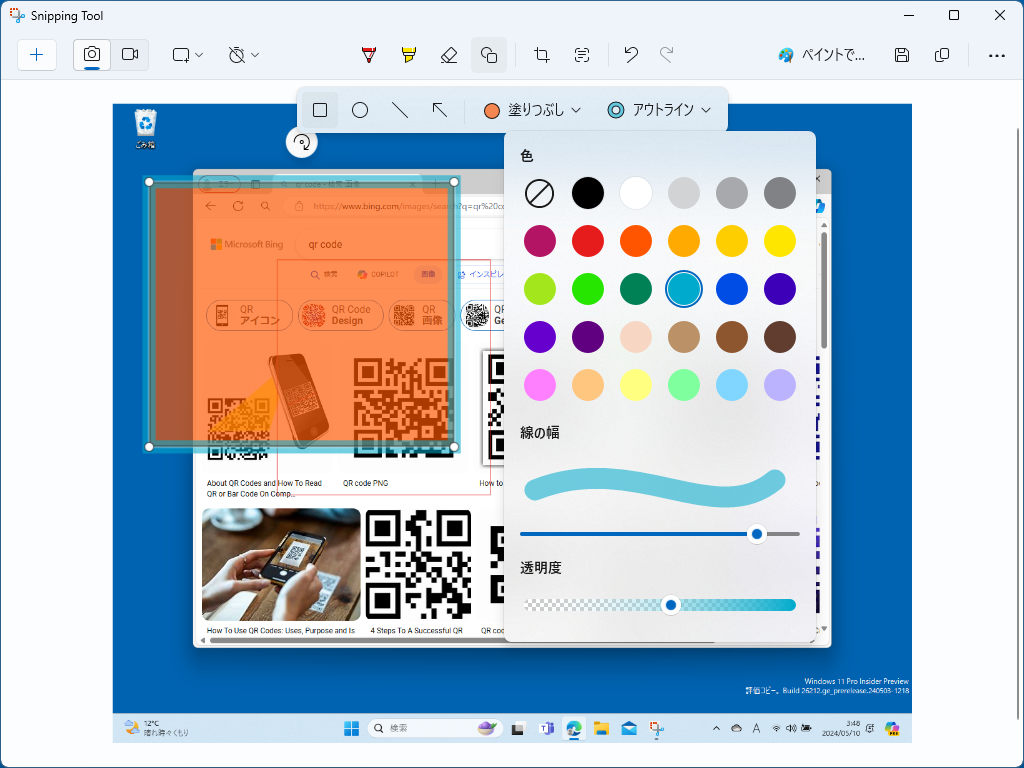
Task: Select the eraser tool
Action: pyautogui.click(x=449, y=55)
